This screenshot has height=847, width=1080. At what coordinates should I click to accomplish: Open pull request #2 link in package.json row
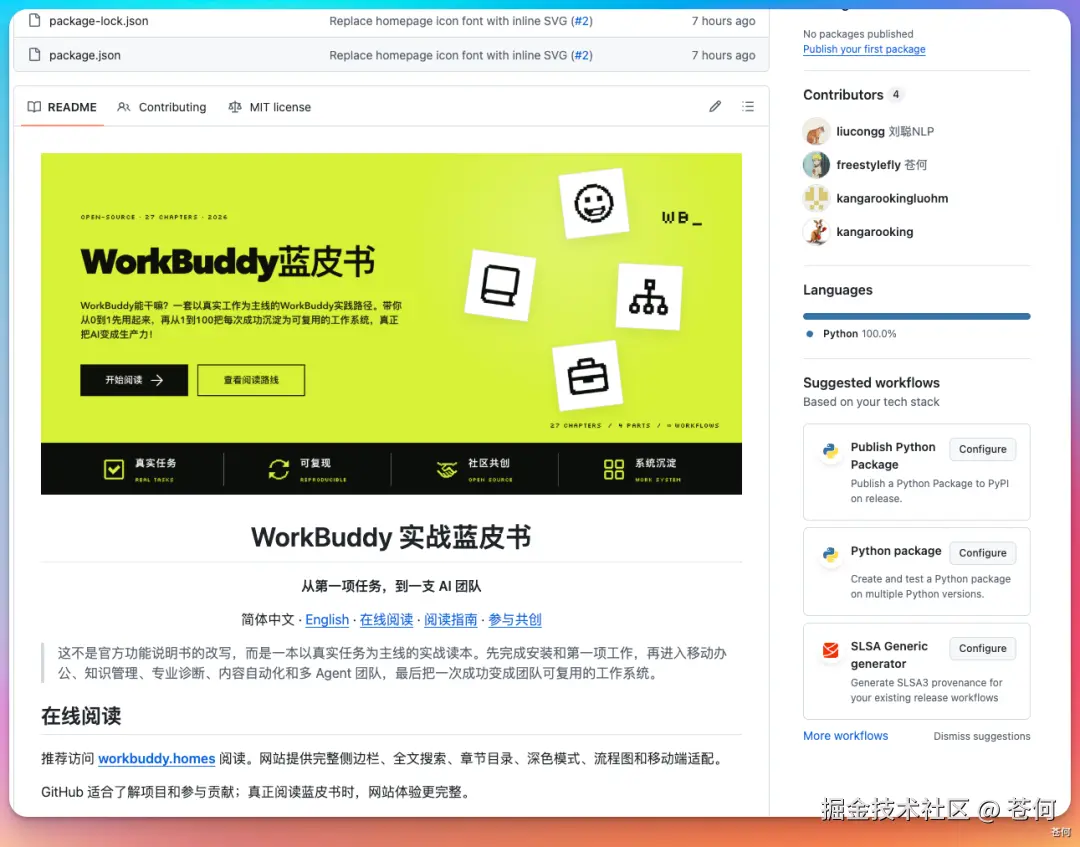tap(582, 55)
